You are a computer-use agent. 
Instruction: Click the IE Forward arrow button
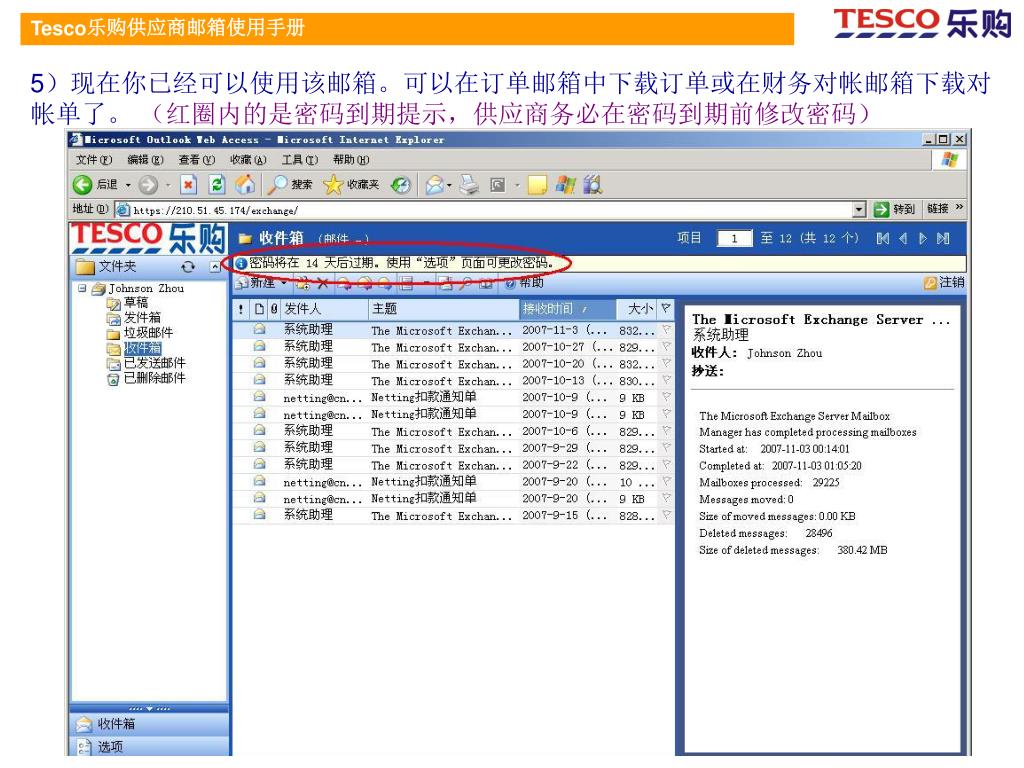pyautogui.click(x=148, y=185)
